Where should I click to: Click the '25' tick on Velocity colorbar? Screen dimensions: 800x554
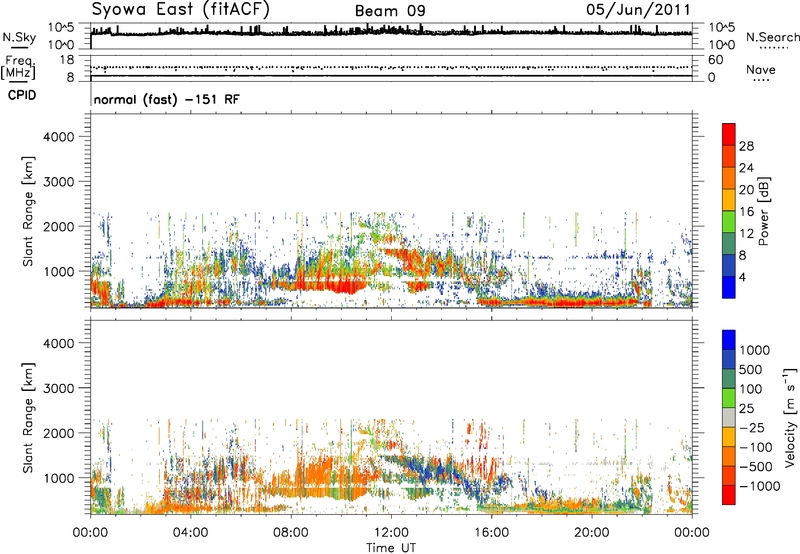click(746, 409)
